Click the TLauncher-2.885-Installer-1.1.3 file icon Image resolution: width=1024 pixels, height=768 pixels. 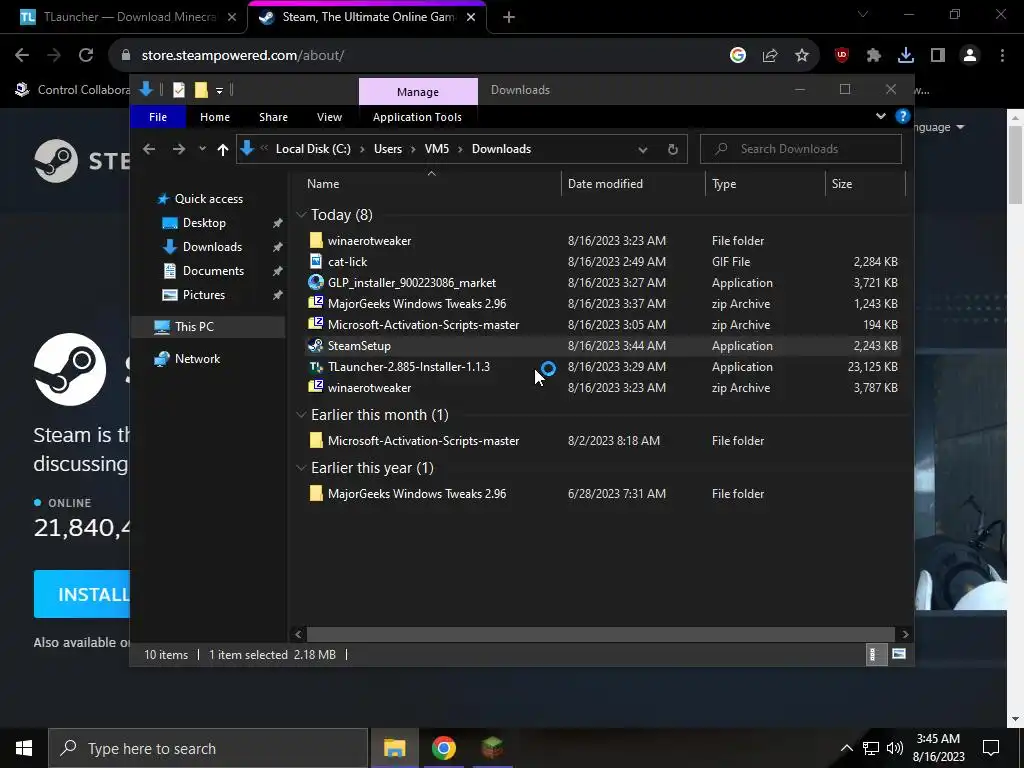coord(316,366)
